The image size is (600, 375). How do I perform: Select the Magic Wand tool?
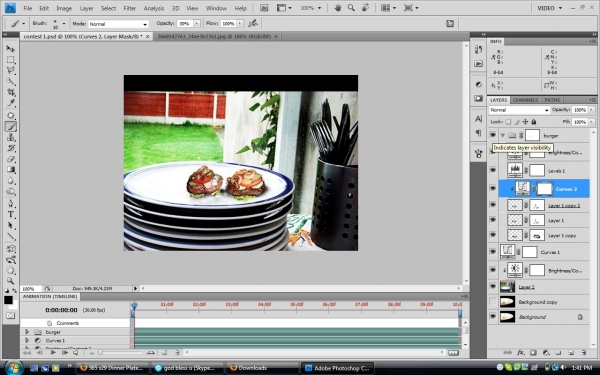point(11,82)
